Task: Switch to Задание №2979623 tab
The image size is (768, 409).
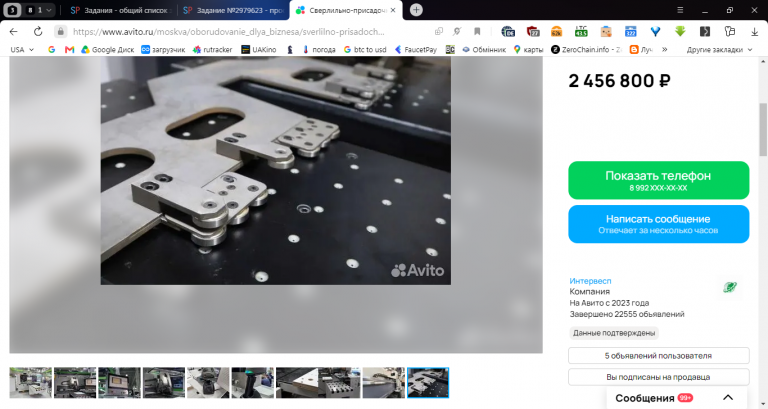Action: (233, 10)
